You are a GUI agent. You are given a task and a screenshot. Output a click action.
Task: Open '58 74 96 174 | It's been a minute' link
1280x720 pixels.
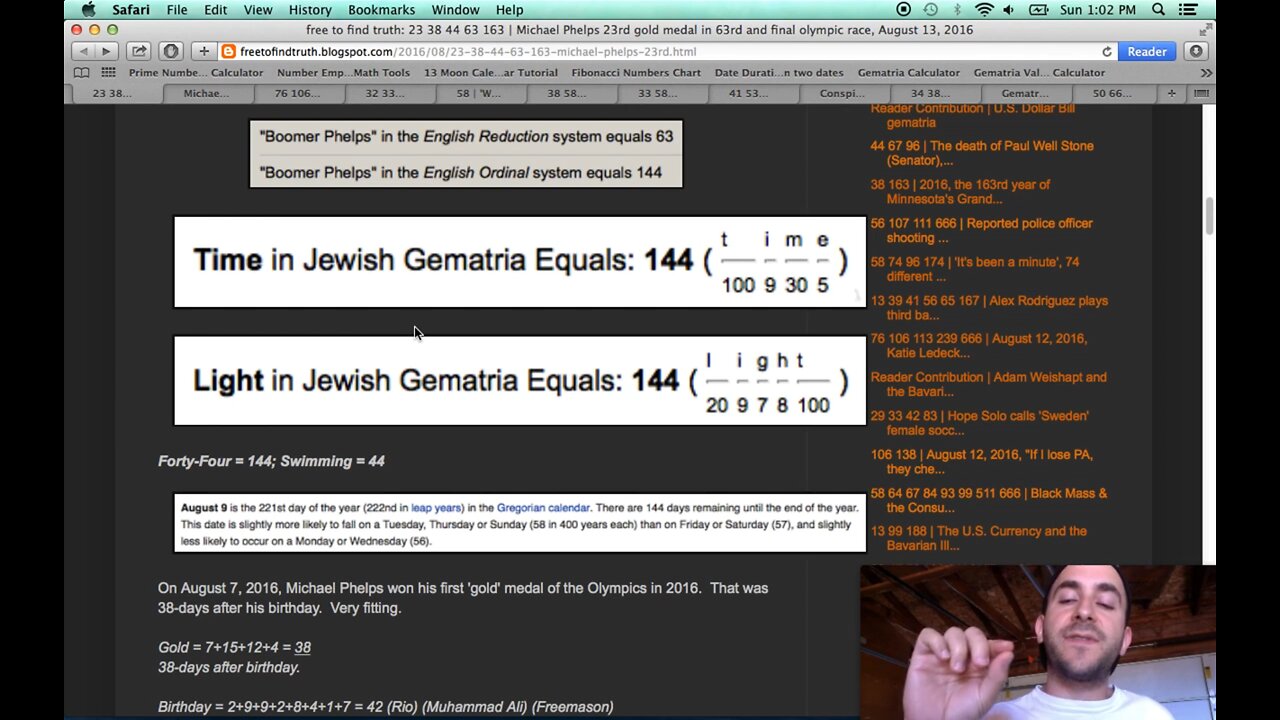pos(975,269)
